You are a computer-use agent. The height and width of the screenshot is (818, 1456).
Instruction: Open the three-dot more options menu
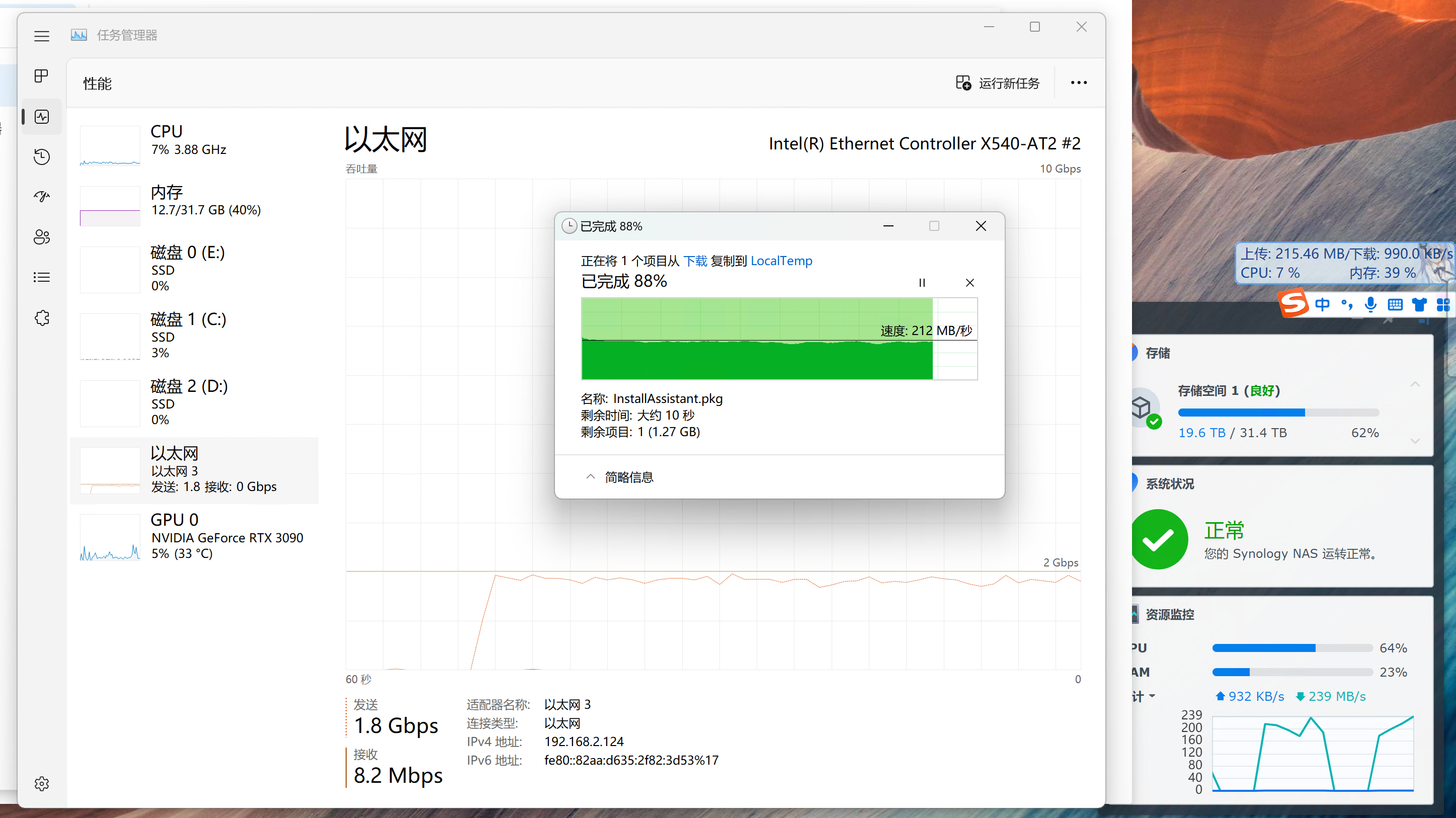pos(1079,83)
